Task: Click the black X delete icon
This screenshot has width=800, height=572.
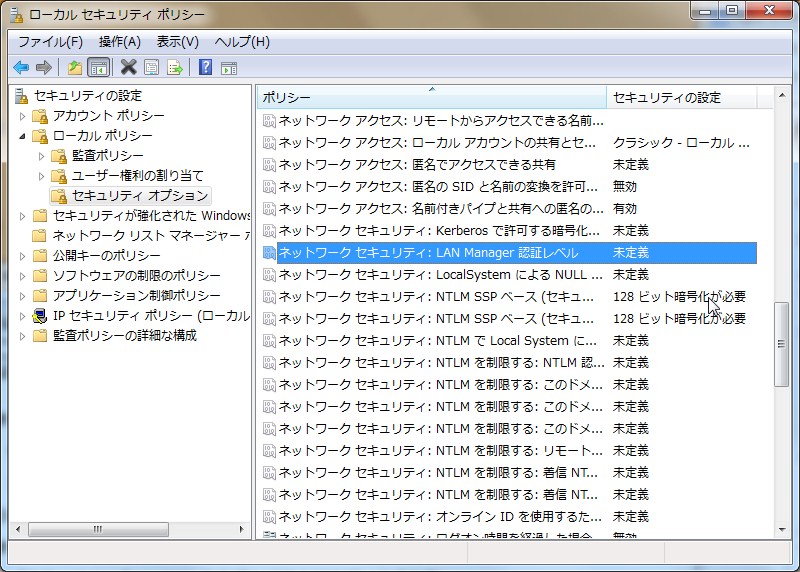Action: coord(129,67)
